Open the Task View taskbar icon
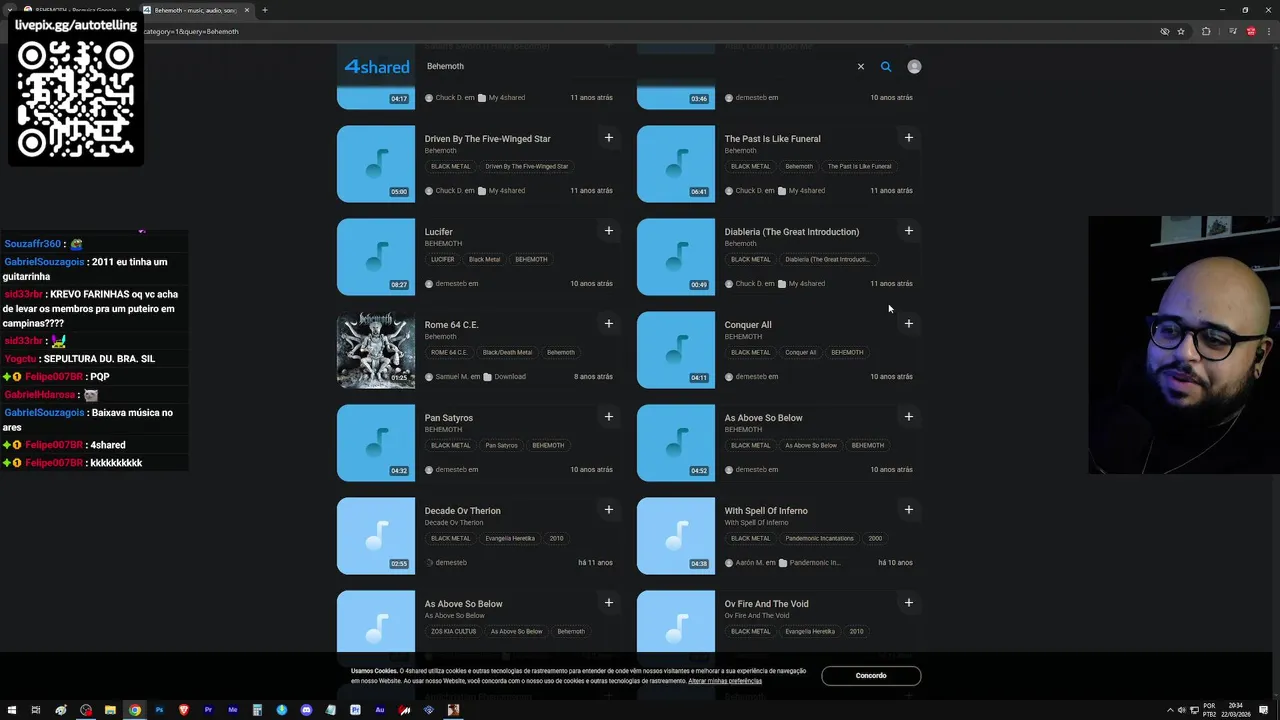Viewport: 1280px width, 720px height. (x=36, y=710)
